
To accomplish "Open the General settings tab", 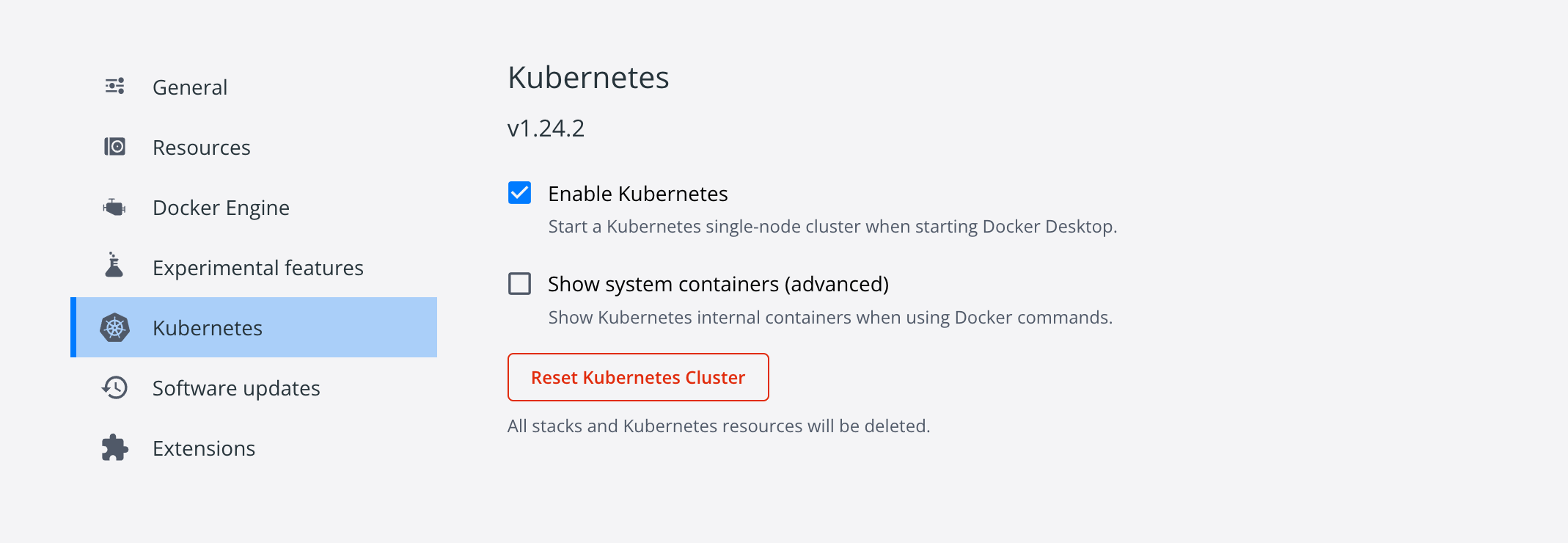I will pyautogui.click(x=190, y=87).
